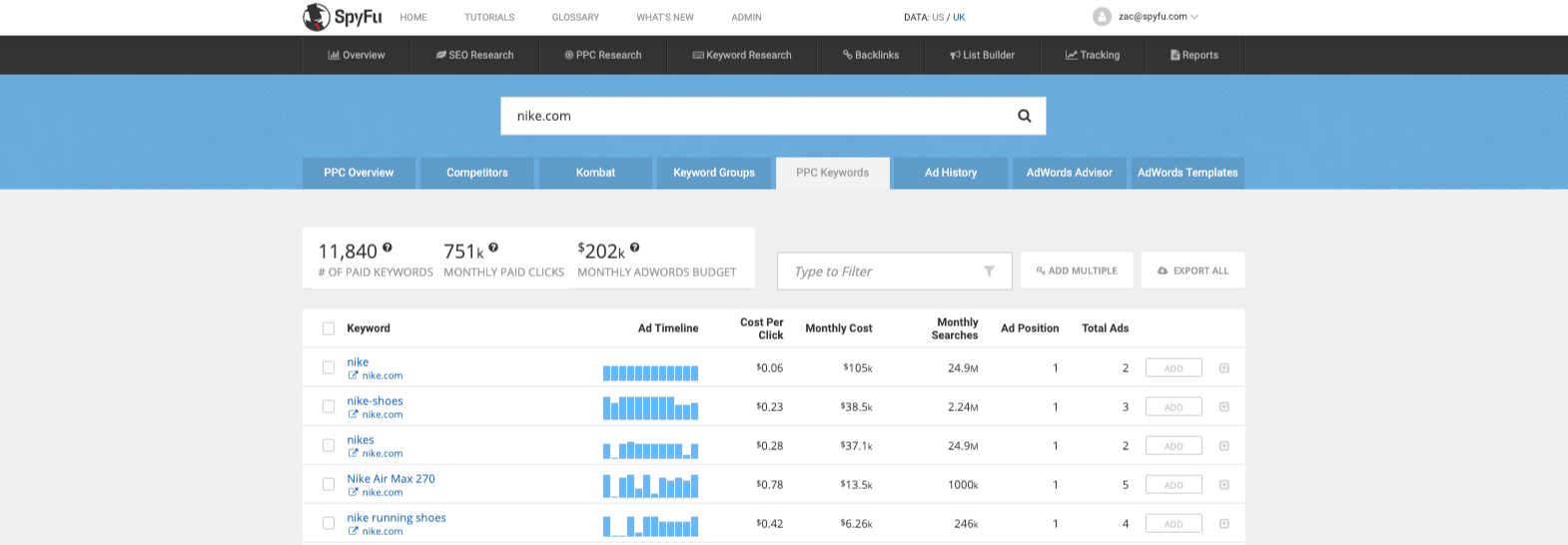Toggle the select-all keywords checkbox
Viewport: 1568px width, 545px height.
(x=329, y=328)
